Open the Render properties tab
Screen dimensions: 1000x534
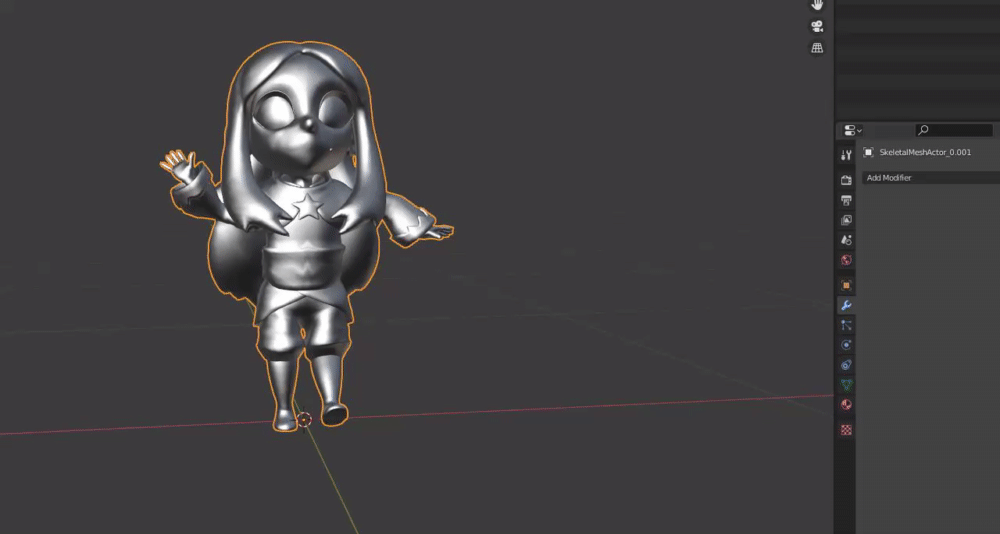click(846, 181)
